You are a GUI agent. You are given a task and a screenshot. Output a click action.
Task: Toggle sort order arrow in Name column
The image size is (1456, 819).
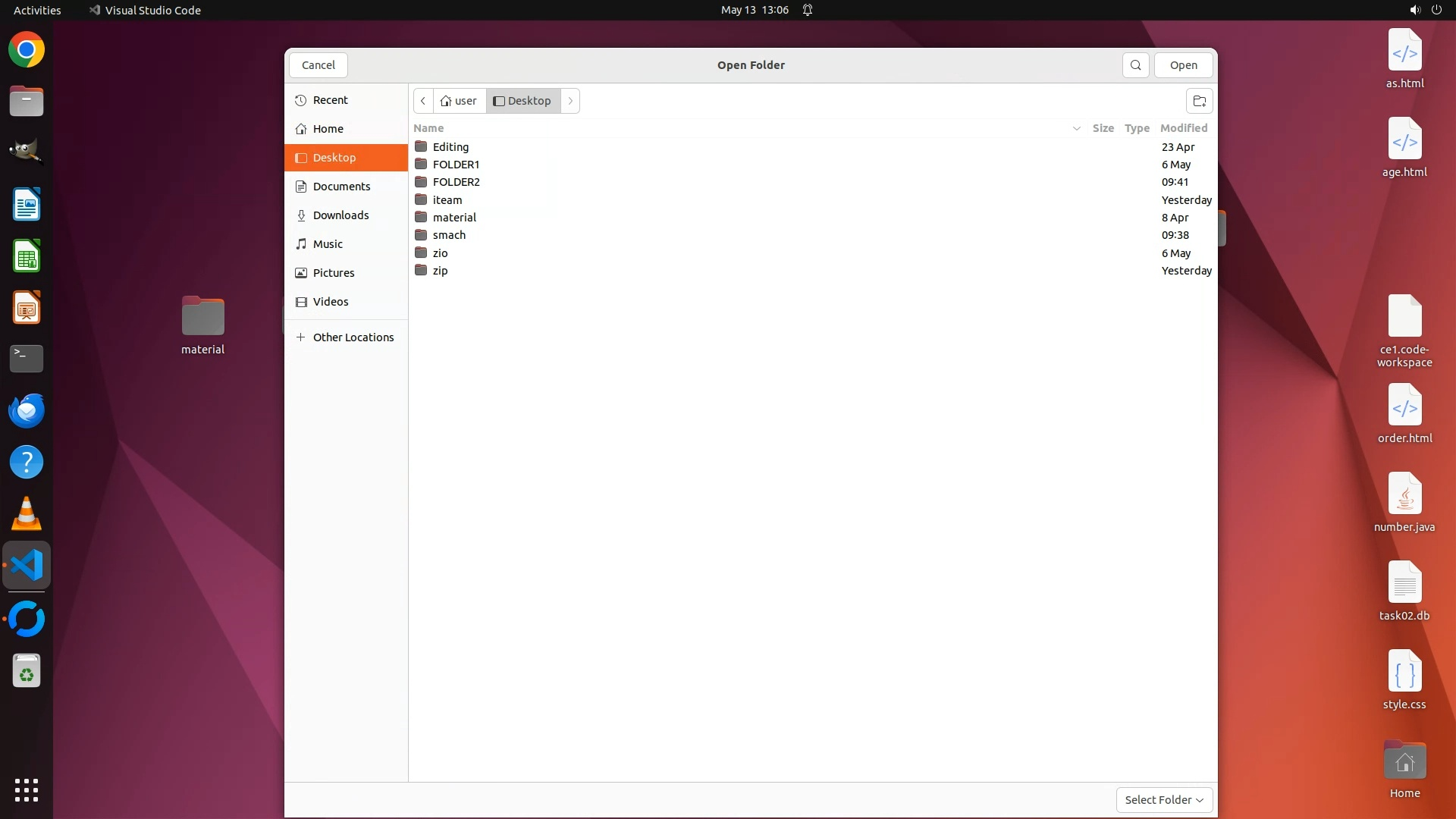[x=1076, y=128]
